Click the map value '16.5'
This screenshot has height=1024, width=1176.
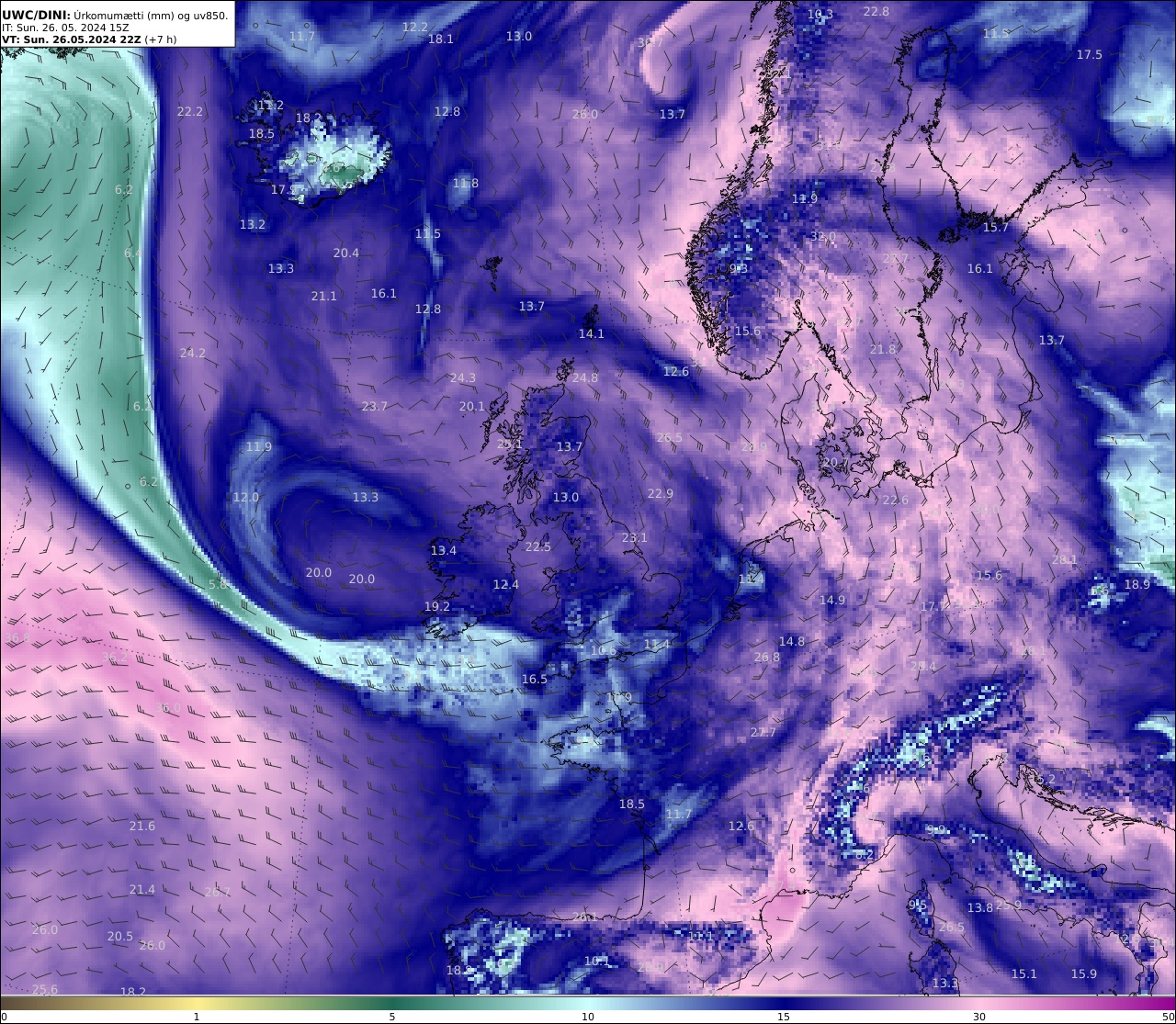coord(535,680)
